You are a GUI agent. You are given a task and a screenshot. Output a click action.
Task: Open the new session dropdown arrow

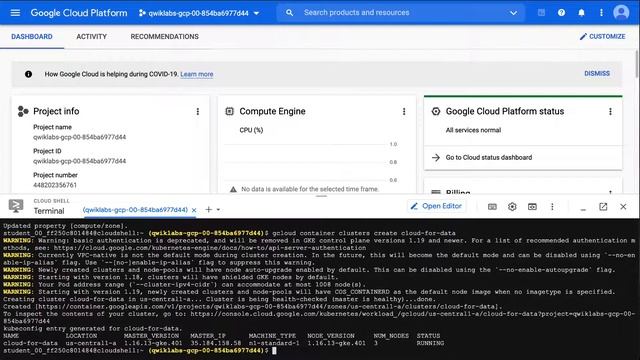pyautogui.click(x=218, y=210)
